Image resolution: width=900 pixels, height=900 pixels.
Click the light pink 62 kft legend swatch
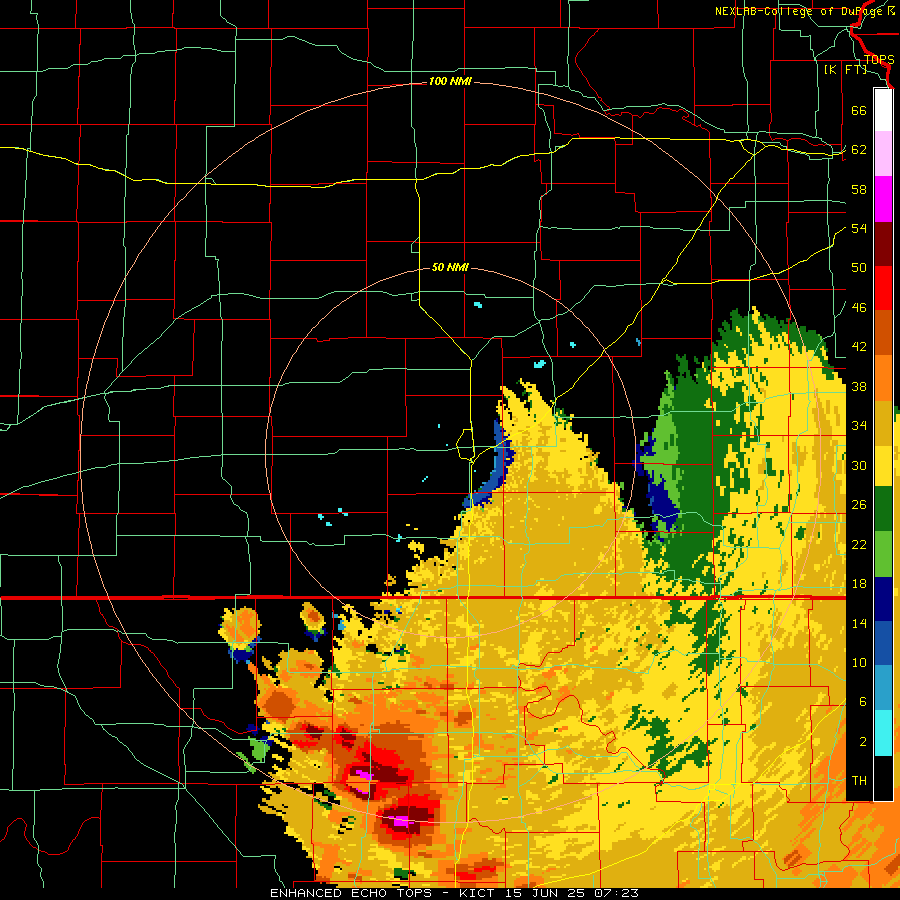(883, 153)
